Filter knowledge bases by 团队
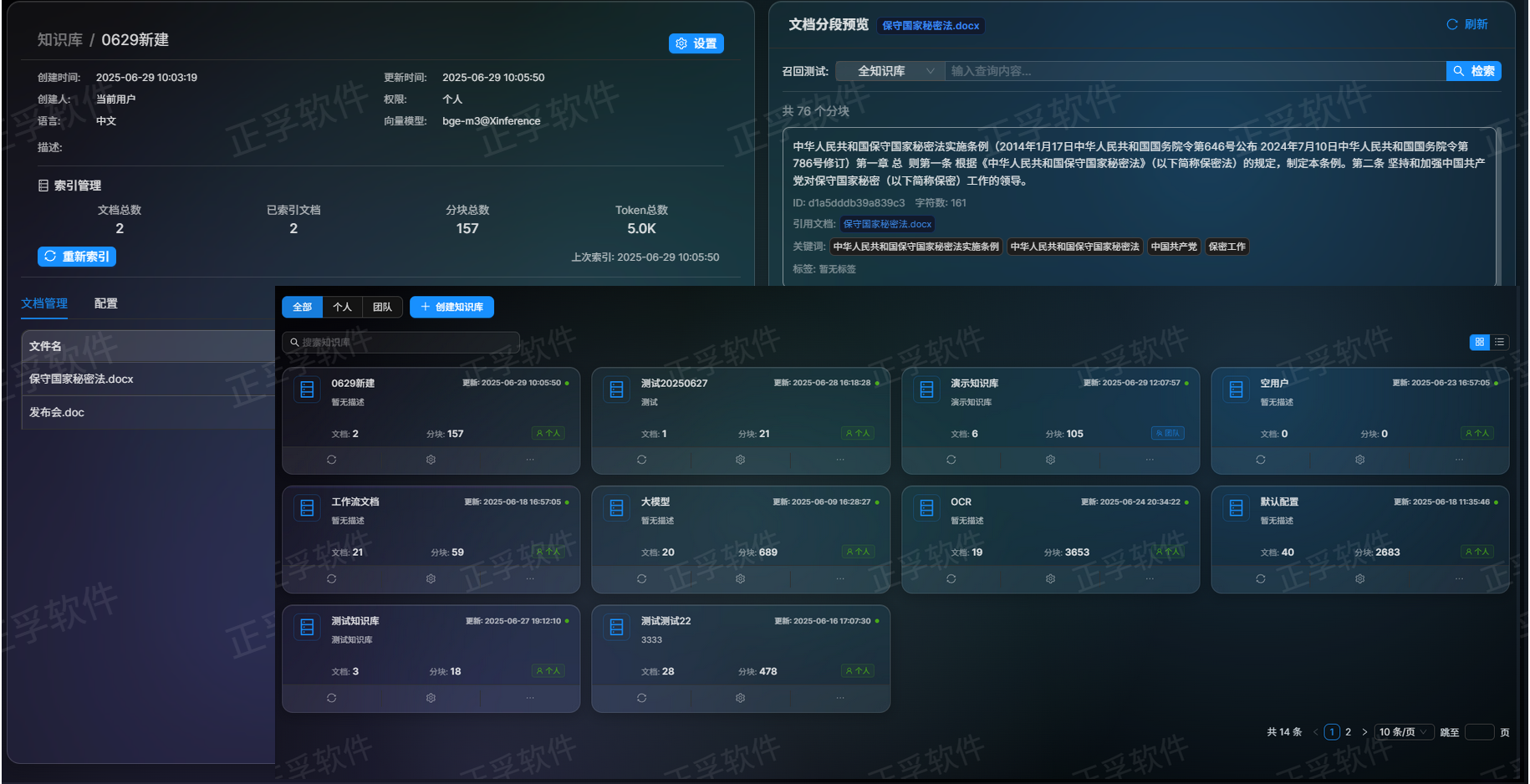1530x784 pixels. [x=382, y=307]
